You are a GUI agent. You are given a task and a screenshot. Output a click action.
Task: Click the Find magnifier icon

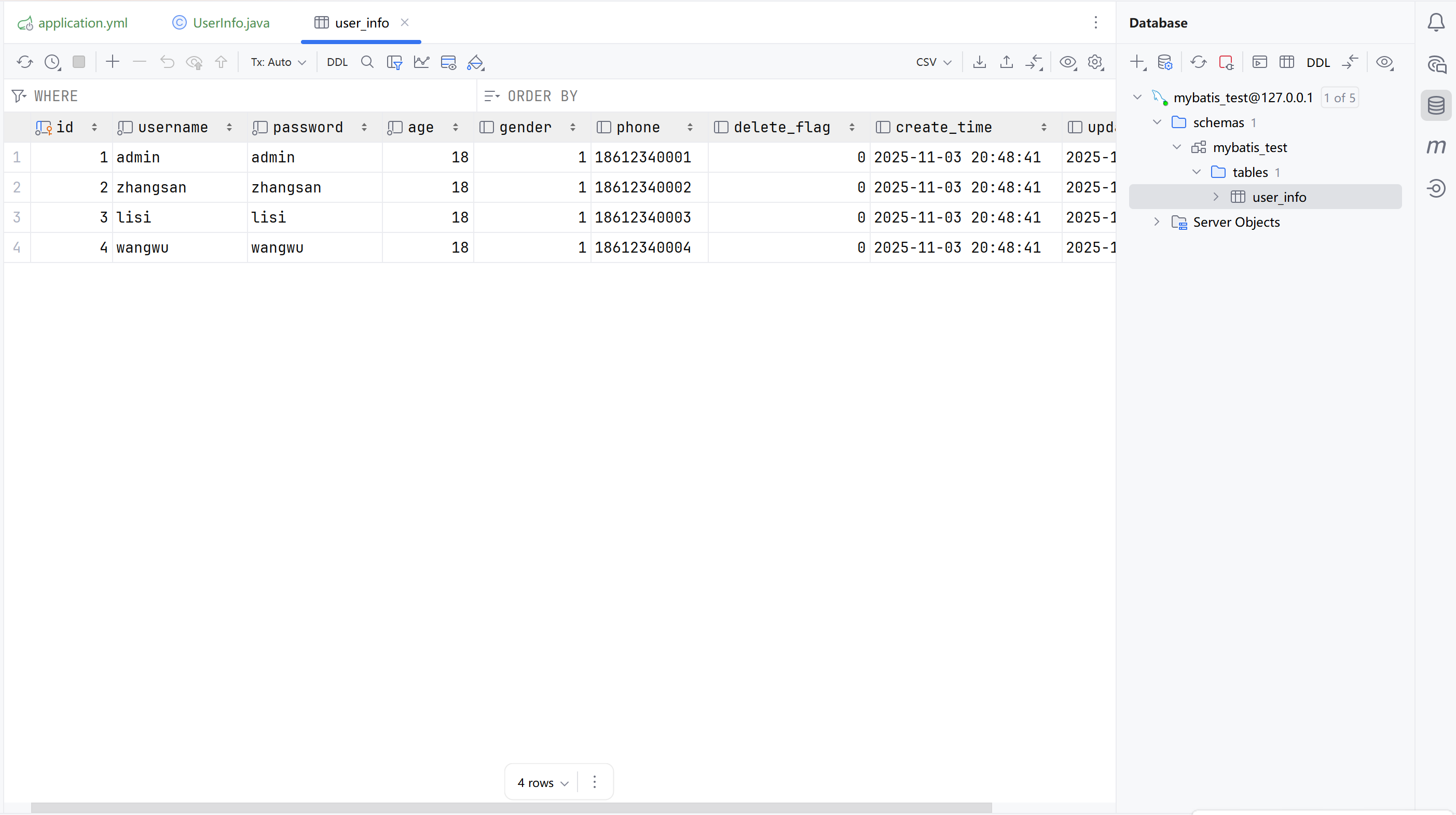367,62
